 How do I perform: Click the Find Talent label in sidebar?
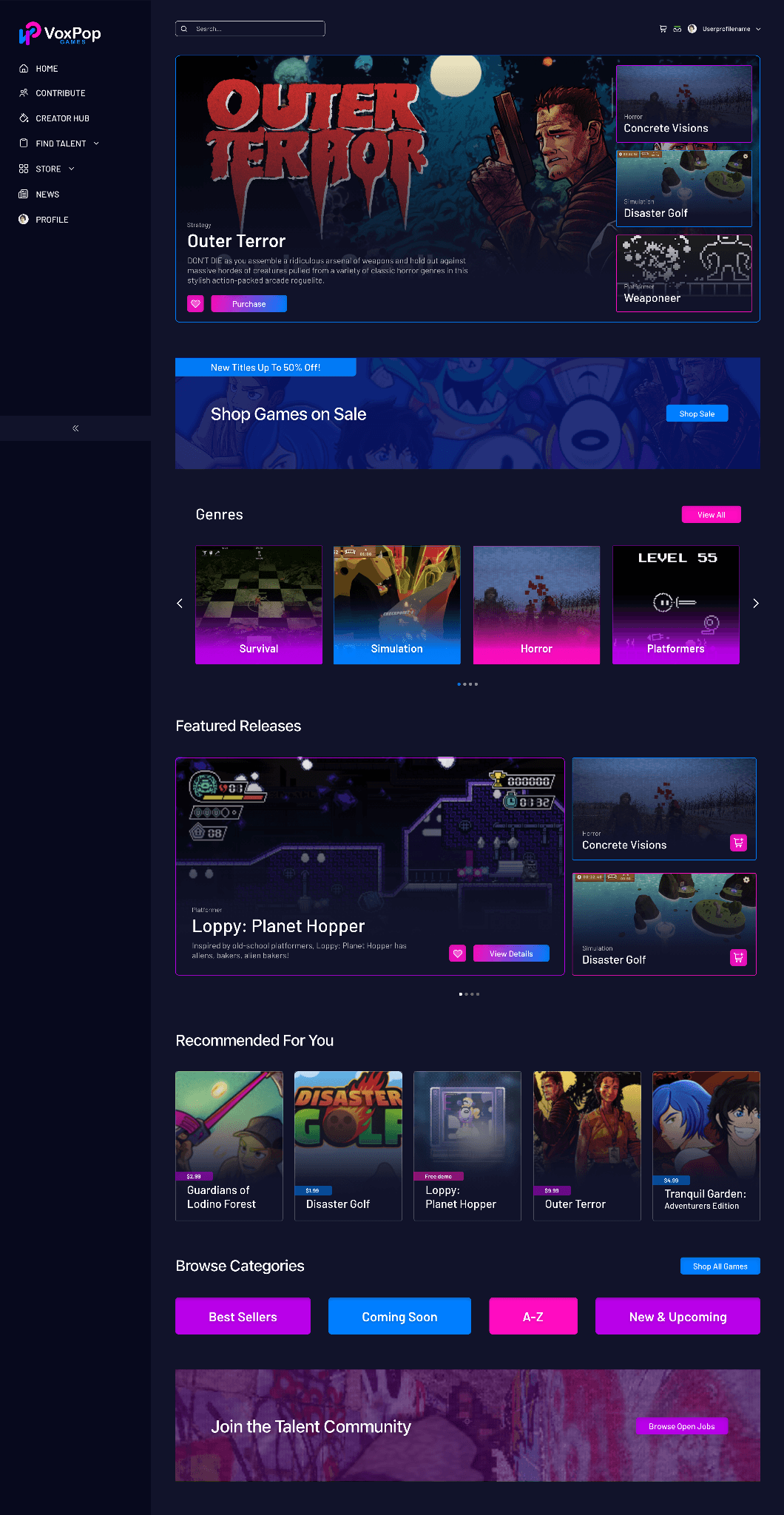coord(61,144)
